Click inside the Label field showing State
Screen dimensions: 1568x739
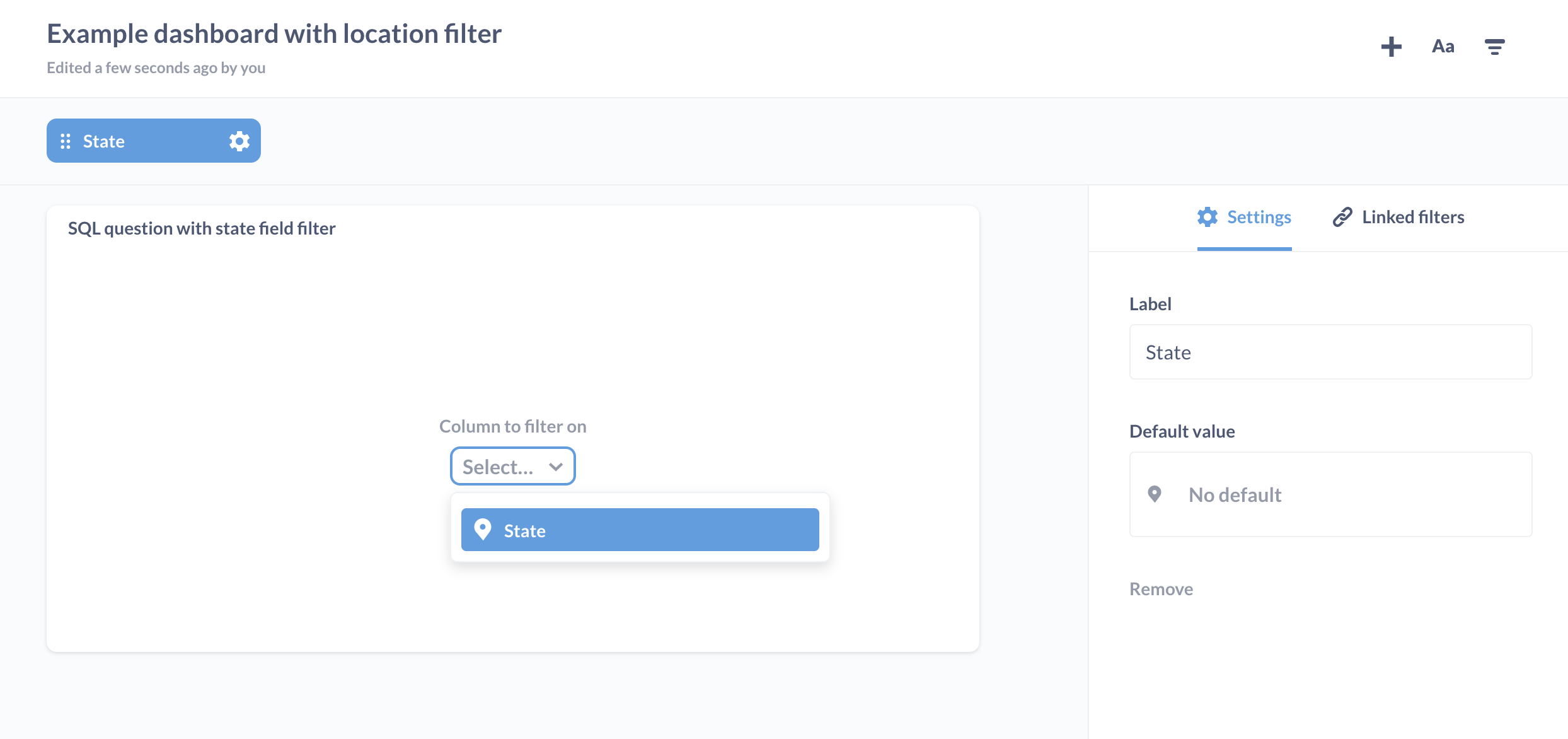[1330, 352]
